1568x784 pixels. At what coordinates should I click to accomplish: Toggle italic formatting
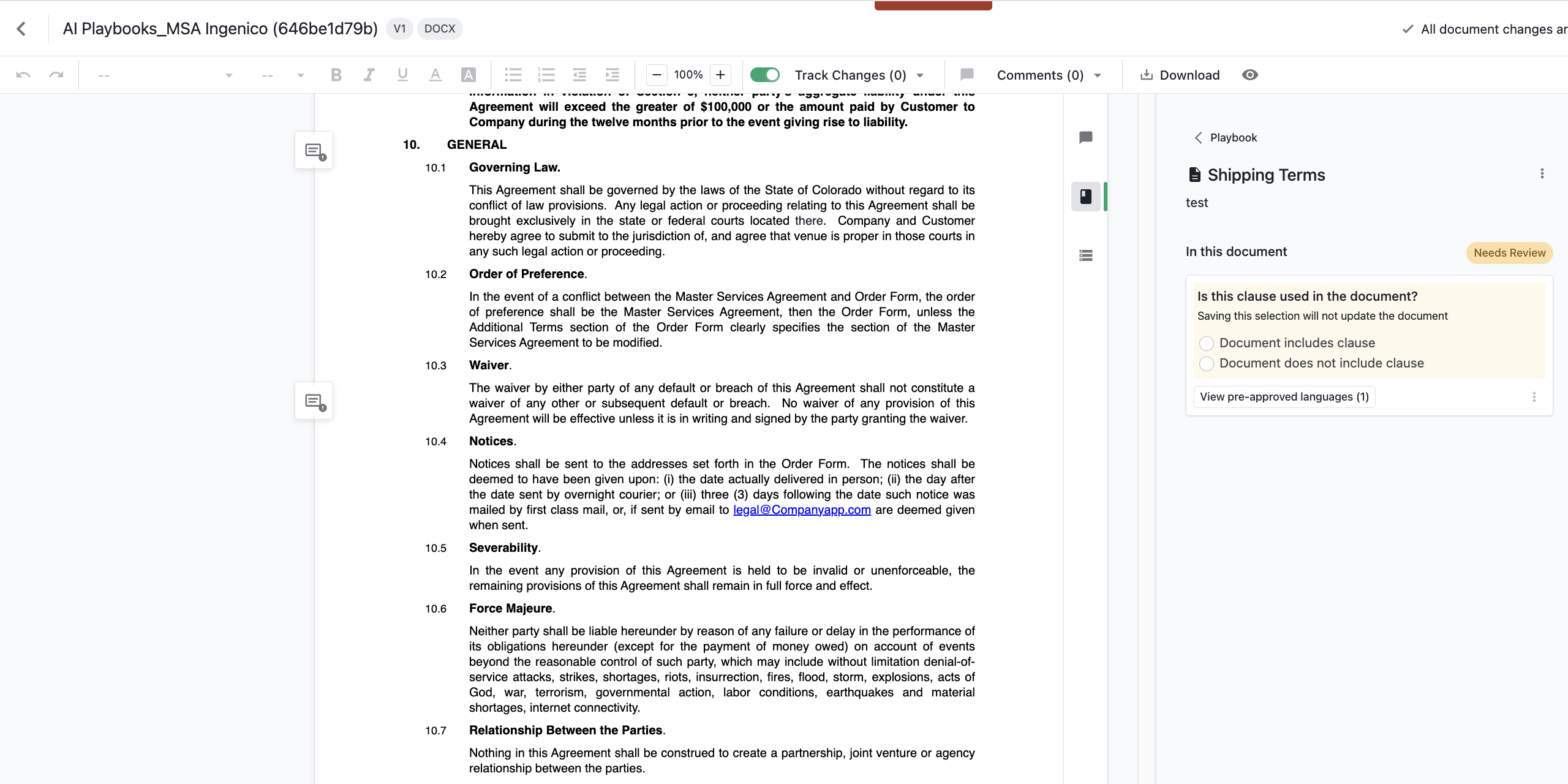[x=369, y=75]
